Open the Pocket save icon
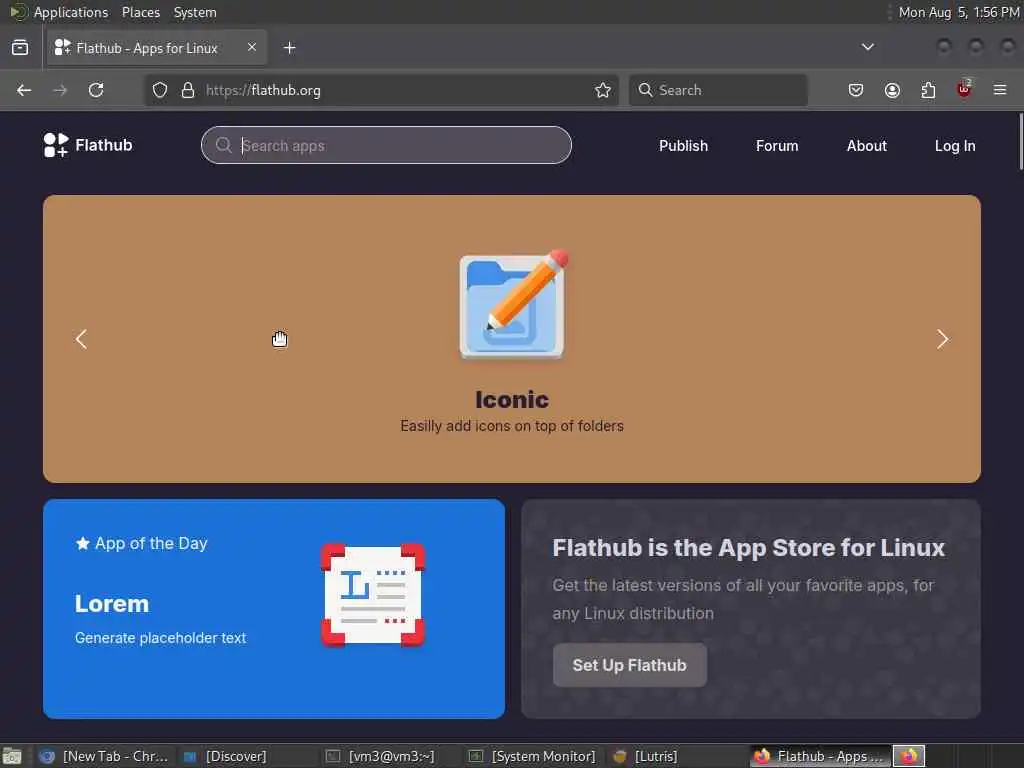Viewport: 1024px width, 768px height. tap(856, 90)
